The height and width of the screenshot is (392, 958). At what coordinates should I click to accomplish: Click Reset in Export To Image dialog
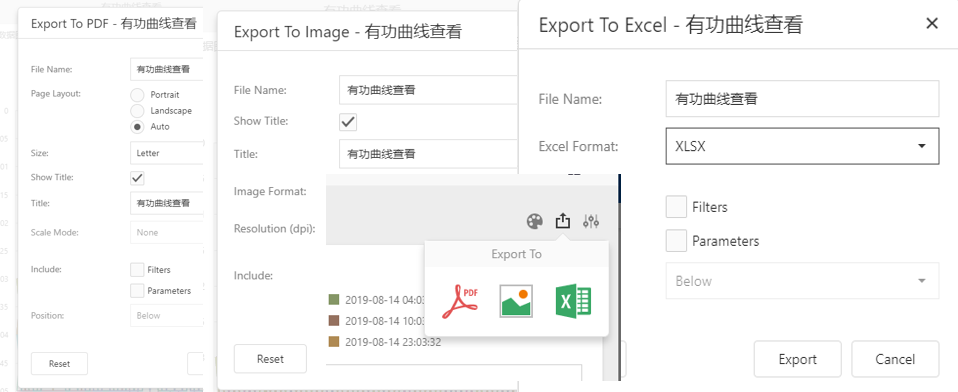(270, 359)
